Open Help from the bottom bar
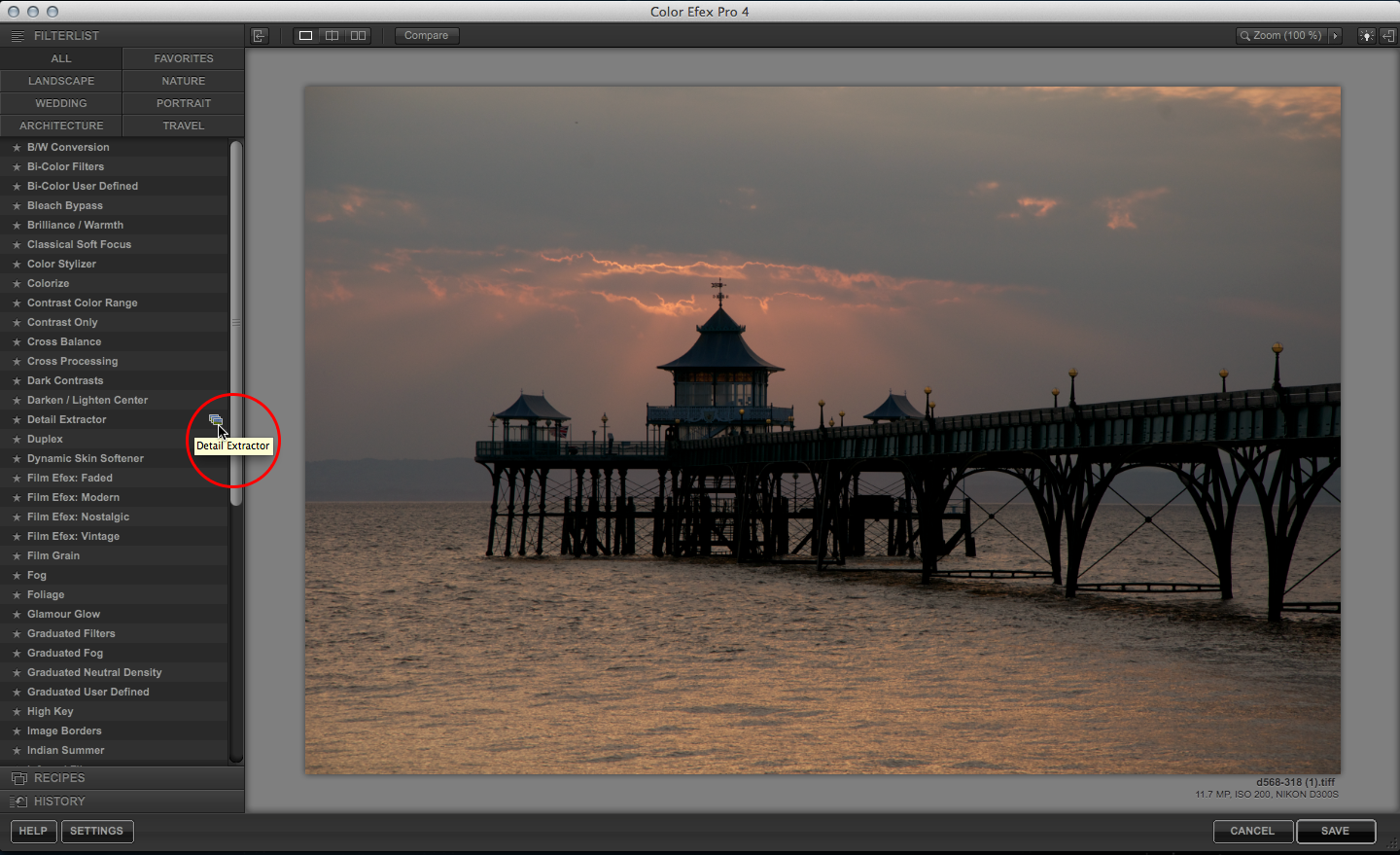The width and height of the screenshot is (1400, 855). [33, 832]
